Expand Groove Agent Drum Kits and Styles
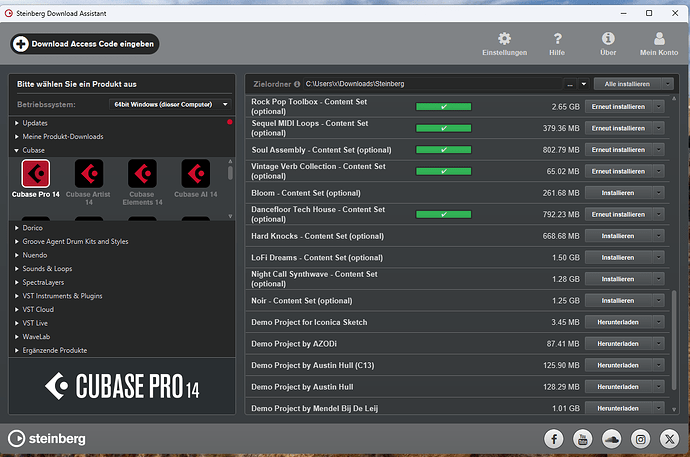Viewport: 690px width, 457px height. [17, 241]
